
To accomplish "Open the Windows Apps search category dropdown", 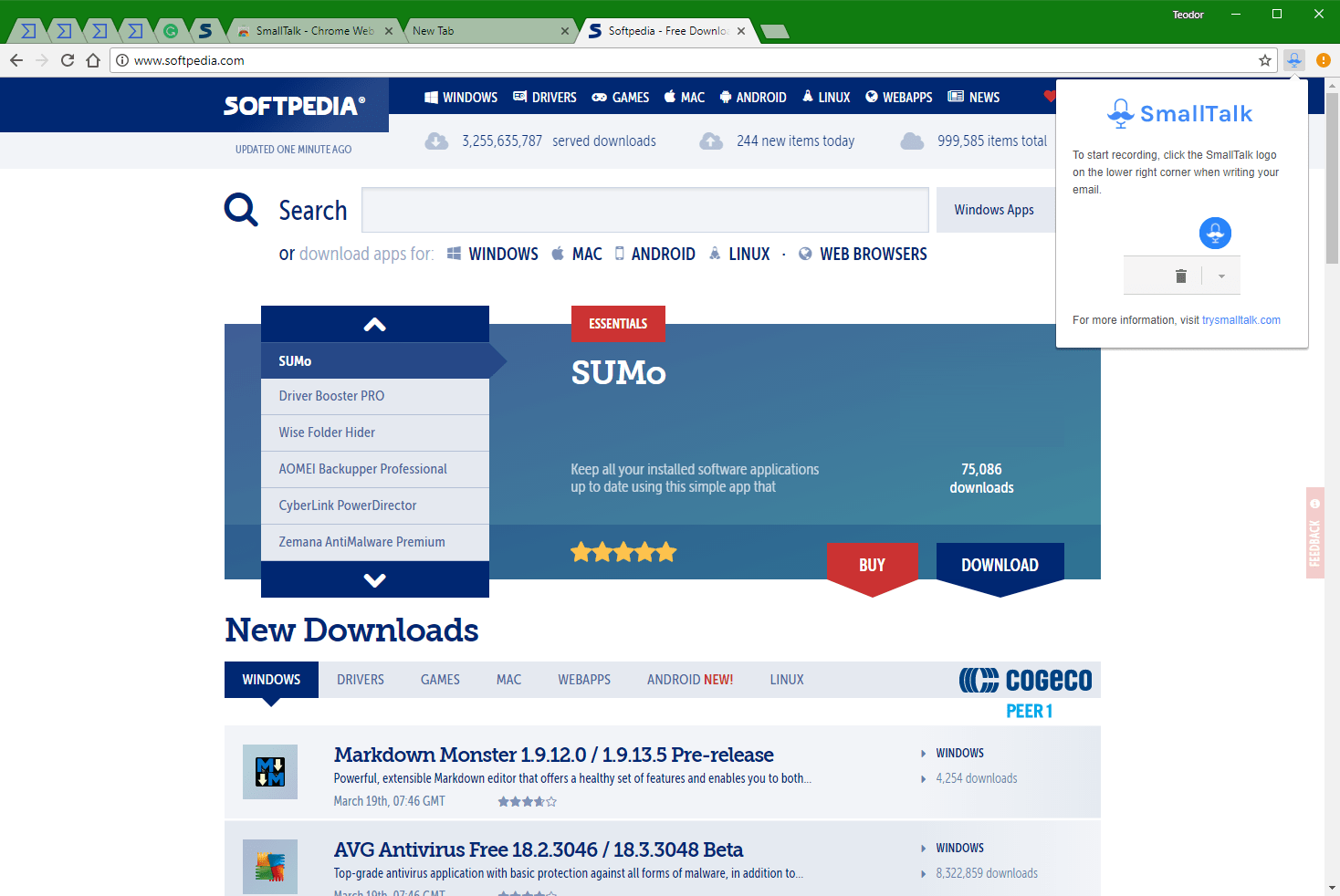I will [x=995, y=210].
